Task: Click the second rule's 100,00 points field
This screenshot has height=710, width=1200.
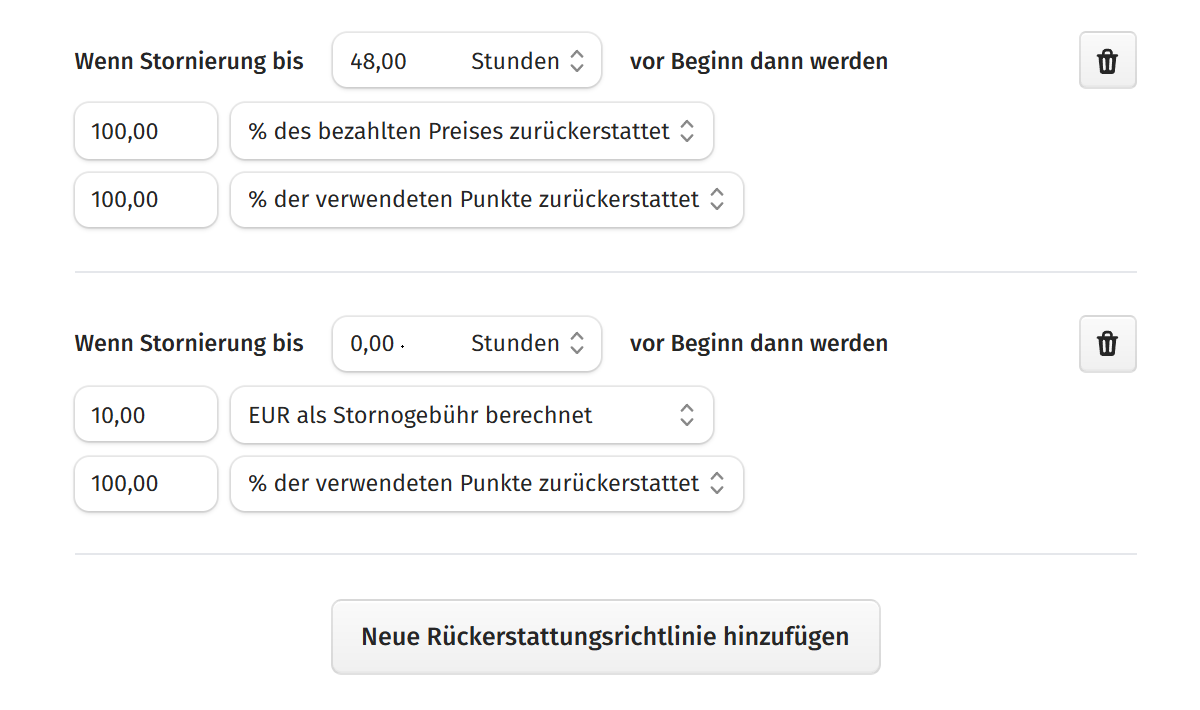Action: coord(145,483)
